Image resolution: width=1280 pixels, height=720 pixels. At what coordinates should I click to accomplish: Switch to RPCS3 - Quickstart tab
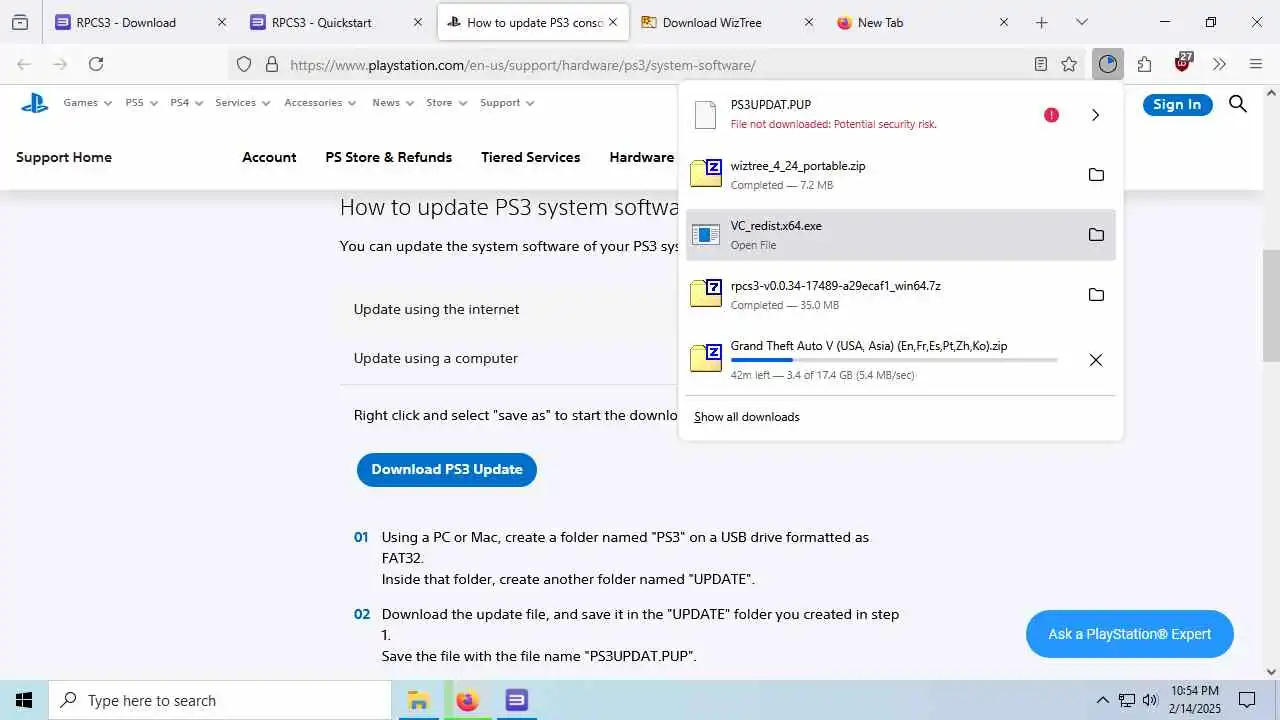[x=336, y=22]
